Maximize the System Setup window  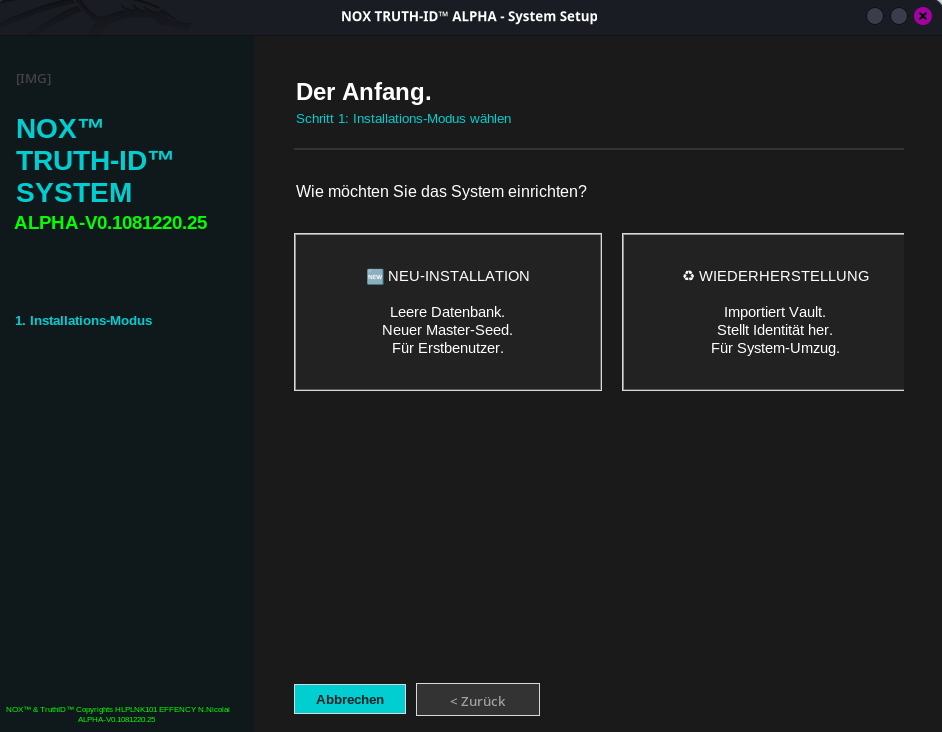click(x=899, y=16)
